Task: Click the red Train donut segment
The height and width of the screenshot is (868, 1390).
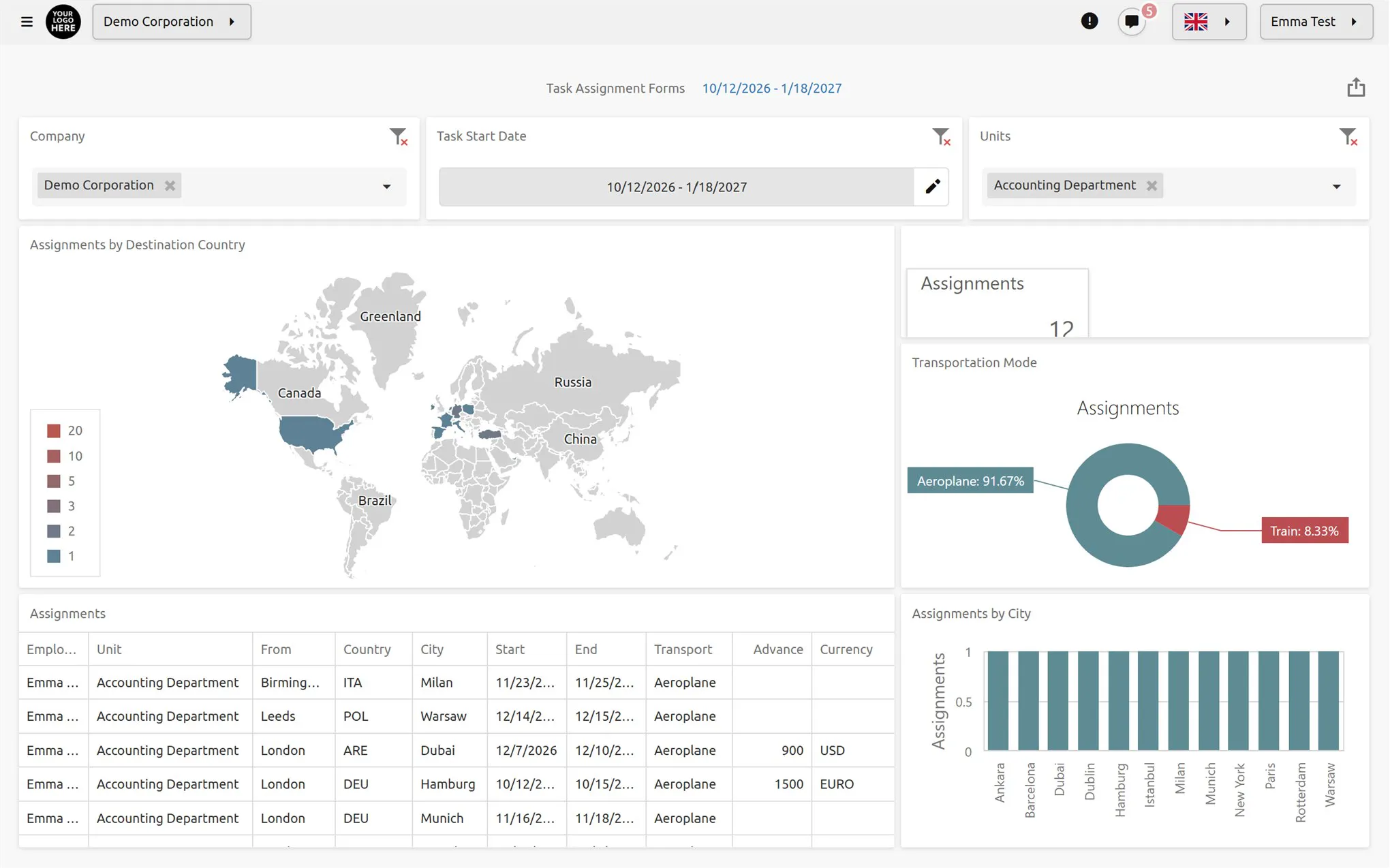Action: pyautogui.click(x=1174, y=519)
